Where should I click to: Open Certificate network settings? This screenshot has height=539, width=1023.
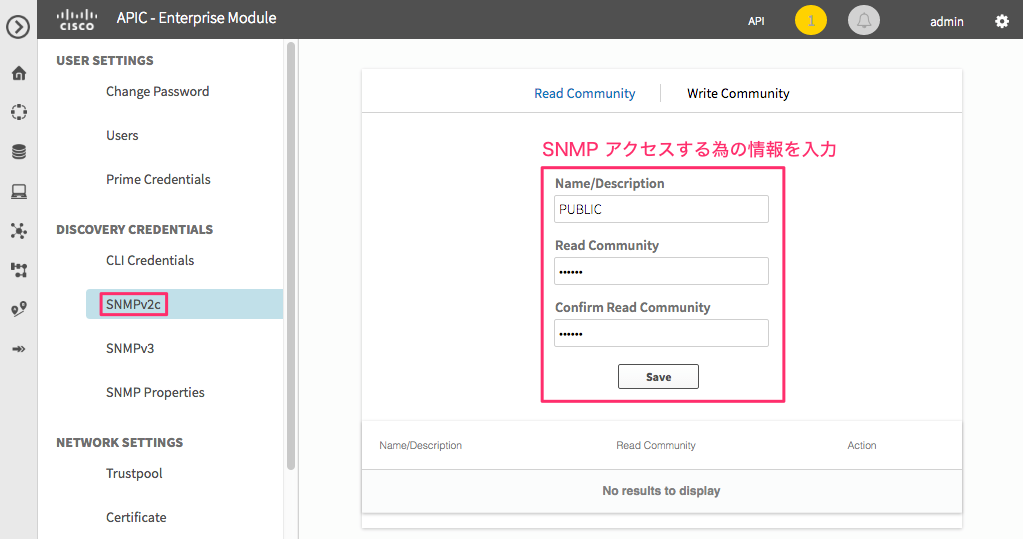pos(136,517)
